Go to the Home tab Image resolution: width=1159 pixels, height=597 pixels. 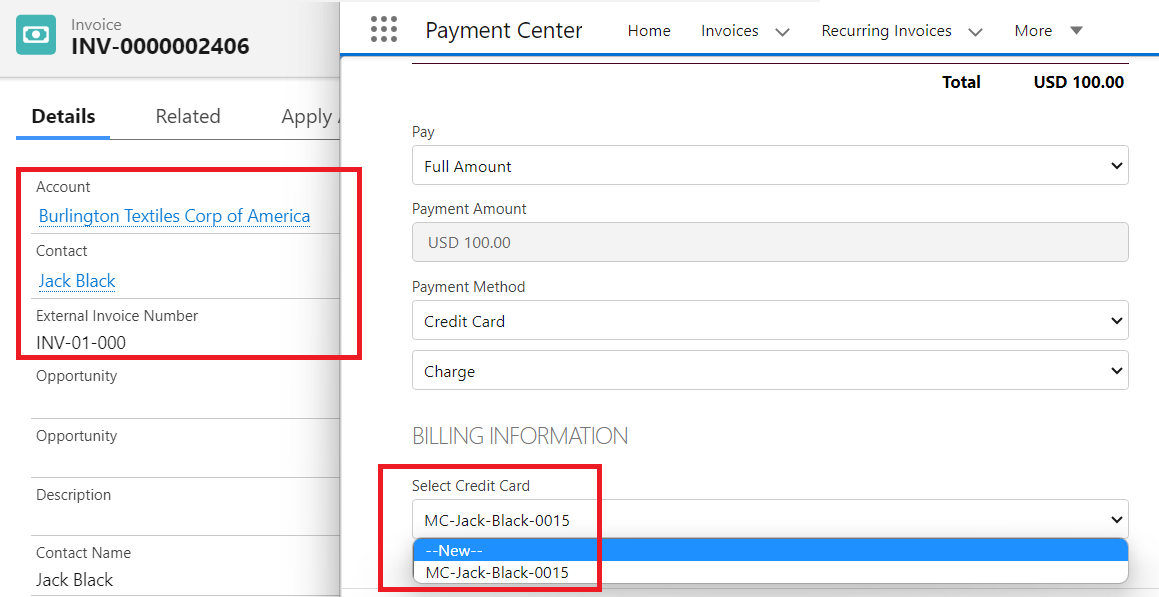click(x=649, y=31)
